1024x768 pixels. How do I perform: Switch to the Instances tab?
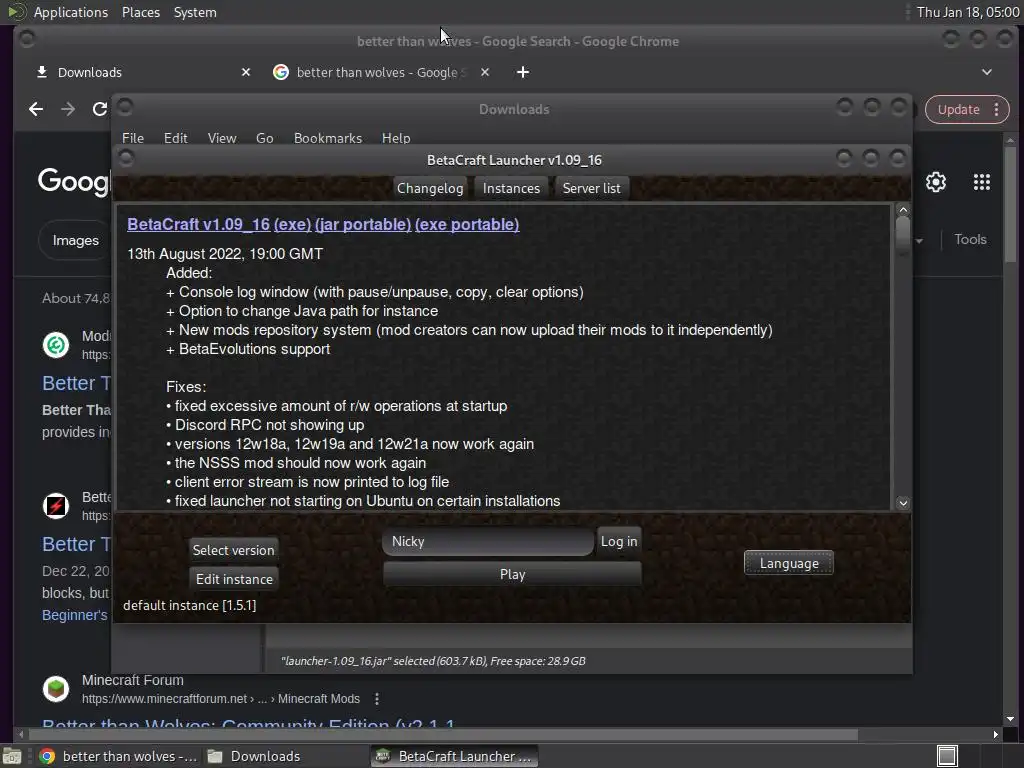[x=511, y=188]
